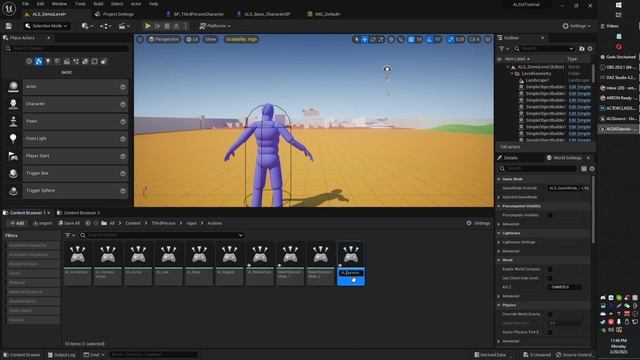Open the Tools menu
Viewport: 640px width, 360px height.
[x=80, y=4]
